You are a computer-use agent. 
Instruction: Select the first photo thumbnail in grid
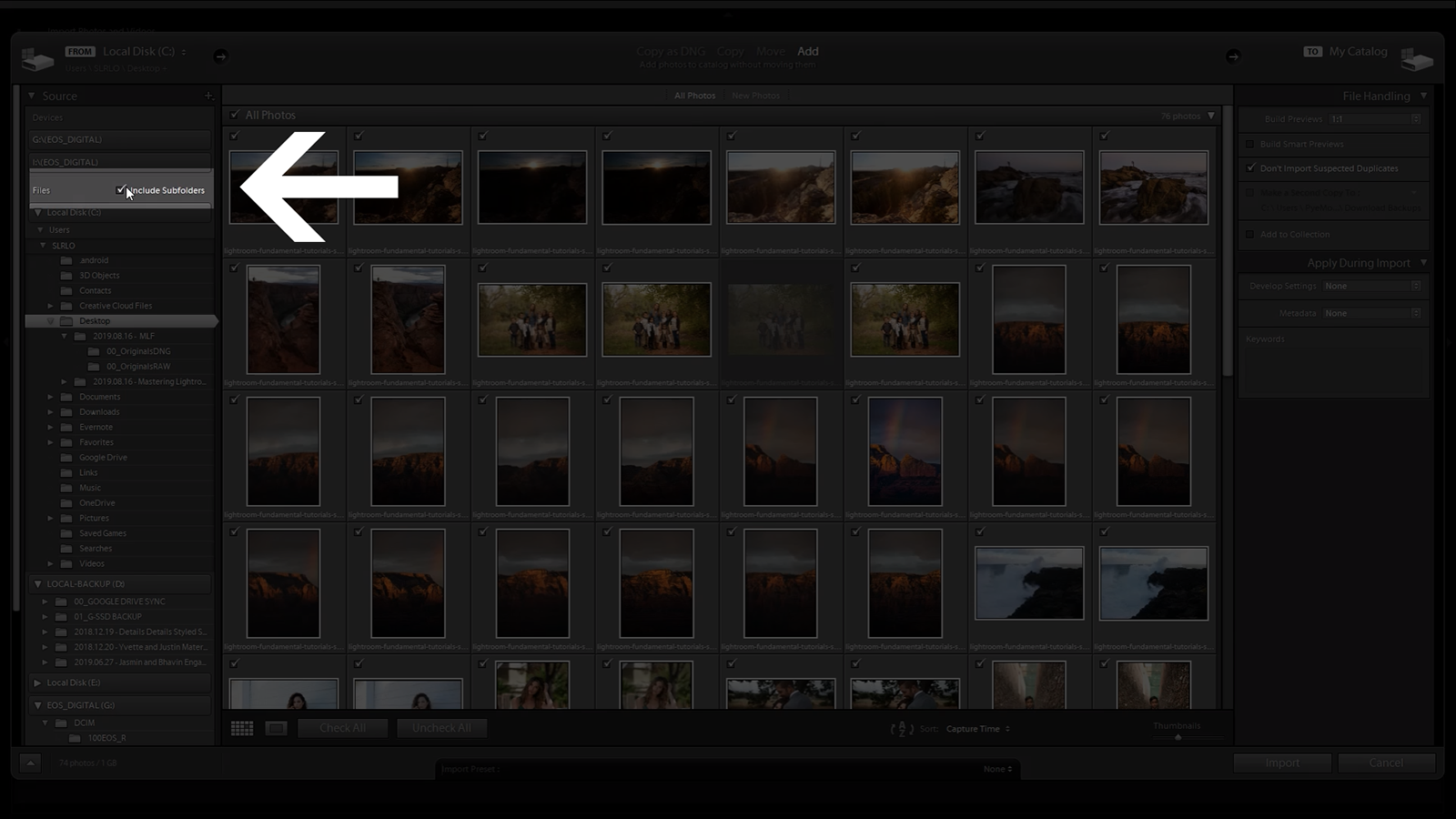283,187
